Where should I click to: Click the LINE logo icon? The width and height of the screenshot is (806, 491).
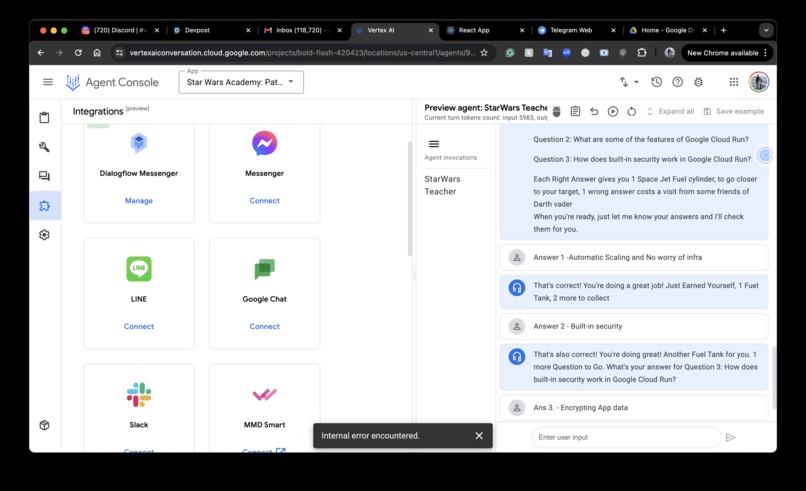139,269
